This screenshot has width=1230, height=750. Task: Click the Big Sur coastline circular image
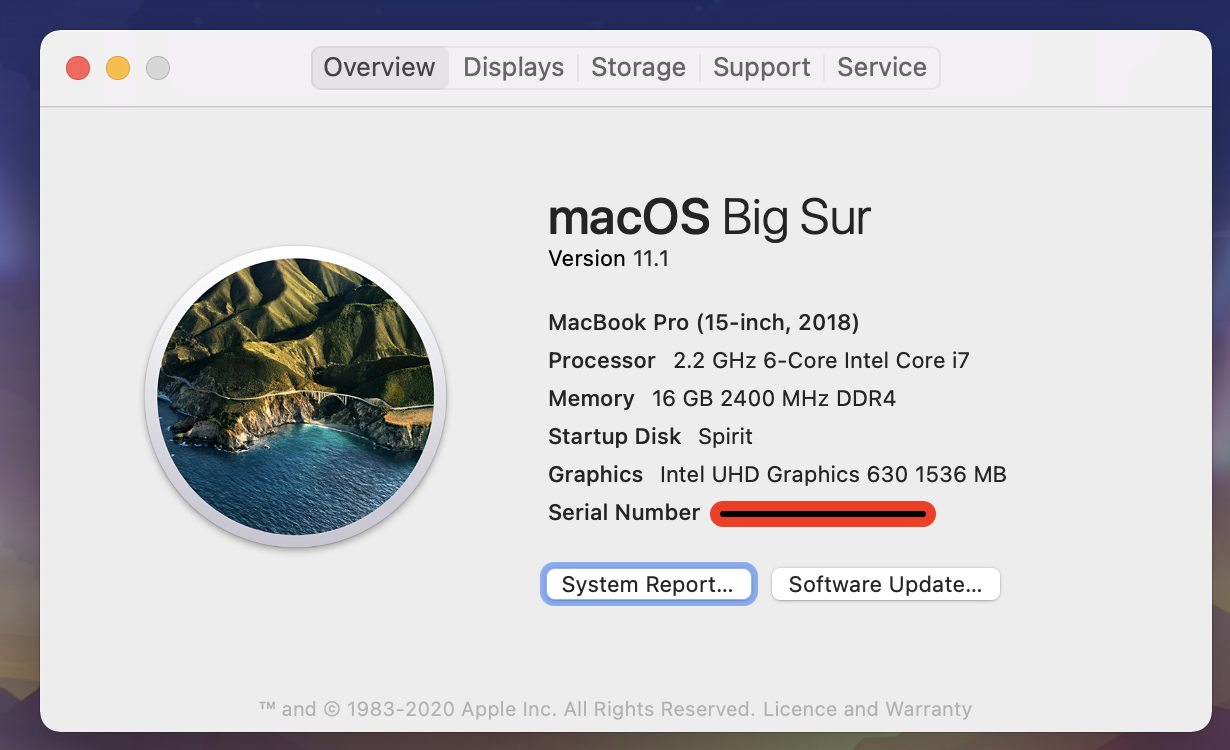pyautogui.click(x=296, y=396)
